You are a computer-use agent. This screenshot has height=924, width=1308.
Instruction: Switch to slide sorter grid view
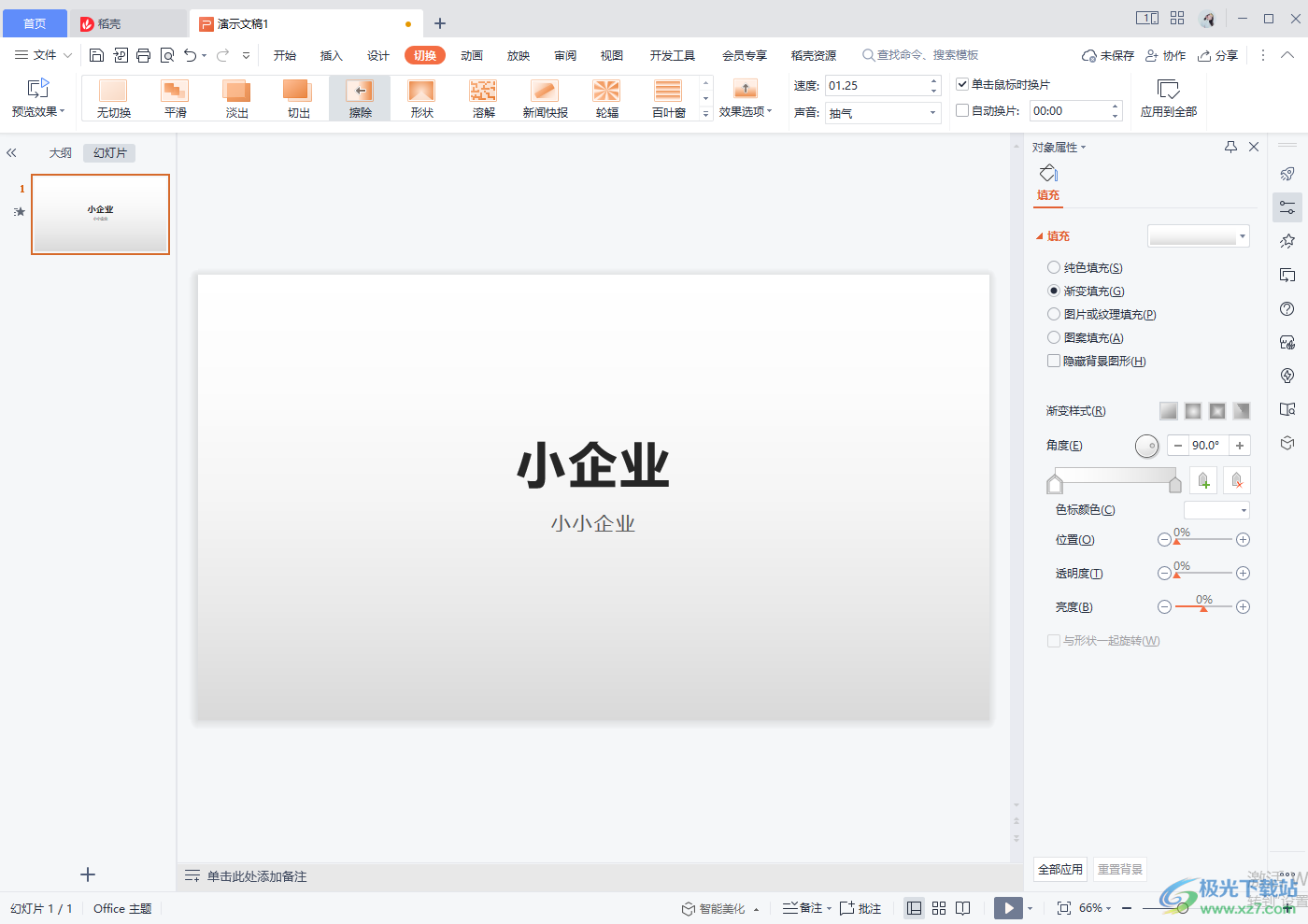pyautogui.click(x=939, y=908)
